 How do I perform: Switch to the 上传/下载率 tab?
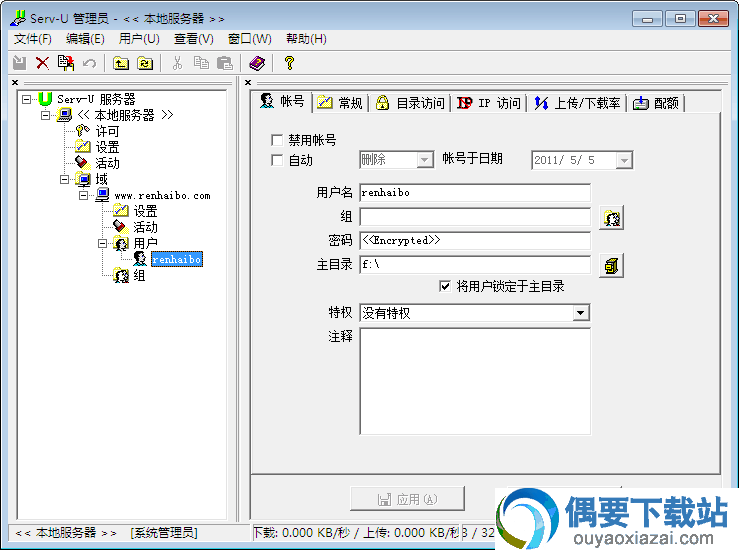pos(577,103)
